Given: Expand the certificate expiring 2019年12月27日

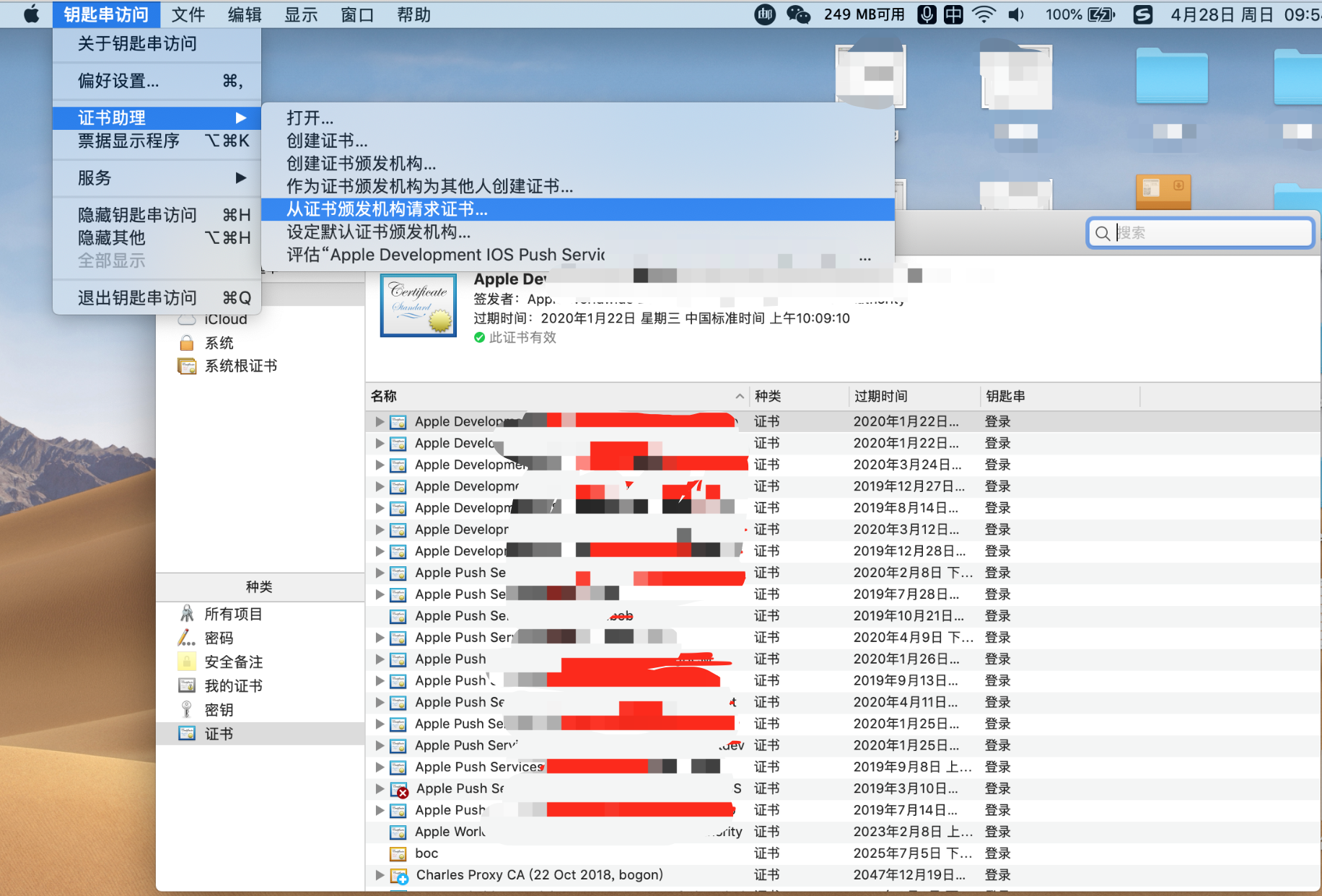Looking at the screenshot, I should click(380, 486).
